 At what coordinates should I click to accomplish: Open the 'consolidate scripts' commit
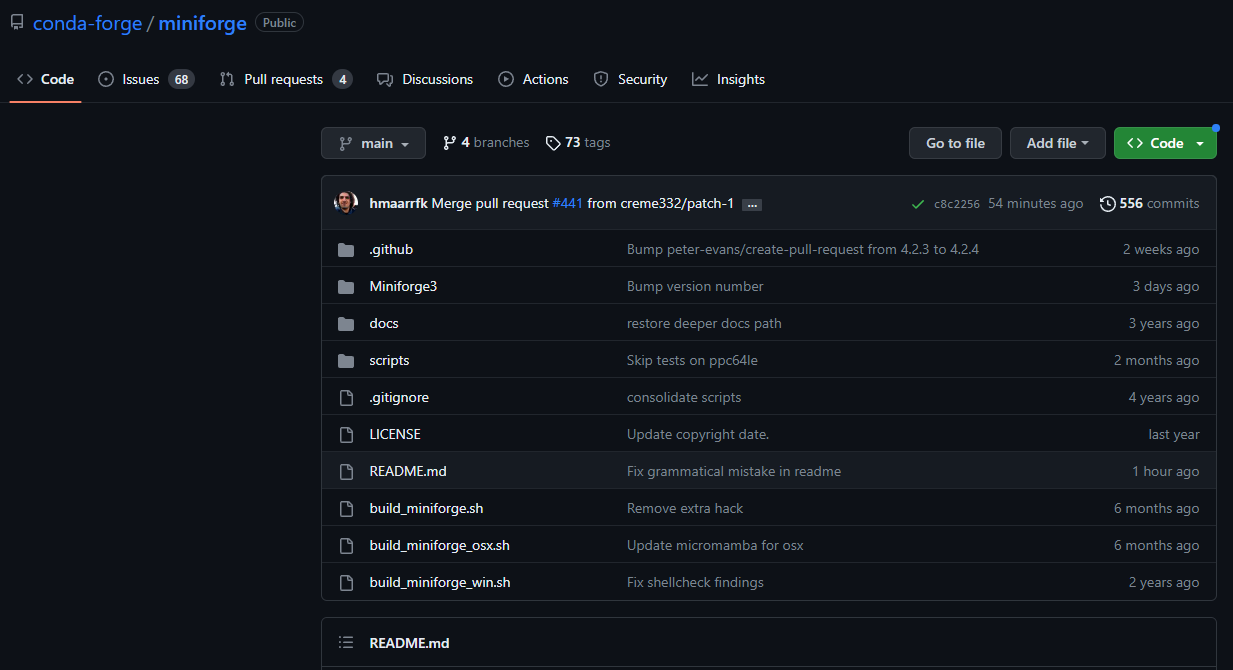pyautogui.click(x=684, y=397)
